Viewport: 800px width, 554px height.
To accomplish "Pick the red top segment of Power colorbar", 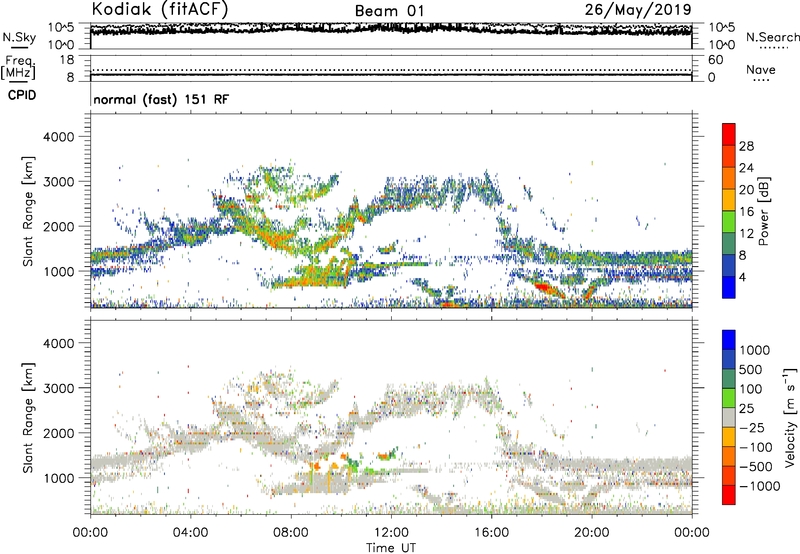I will point(729,134).
